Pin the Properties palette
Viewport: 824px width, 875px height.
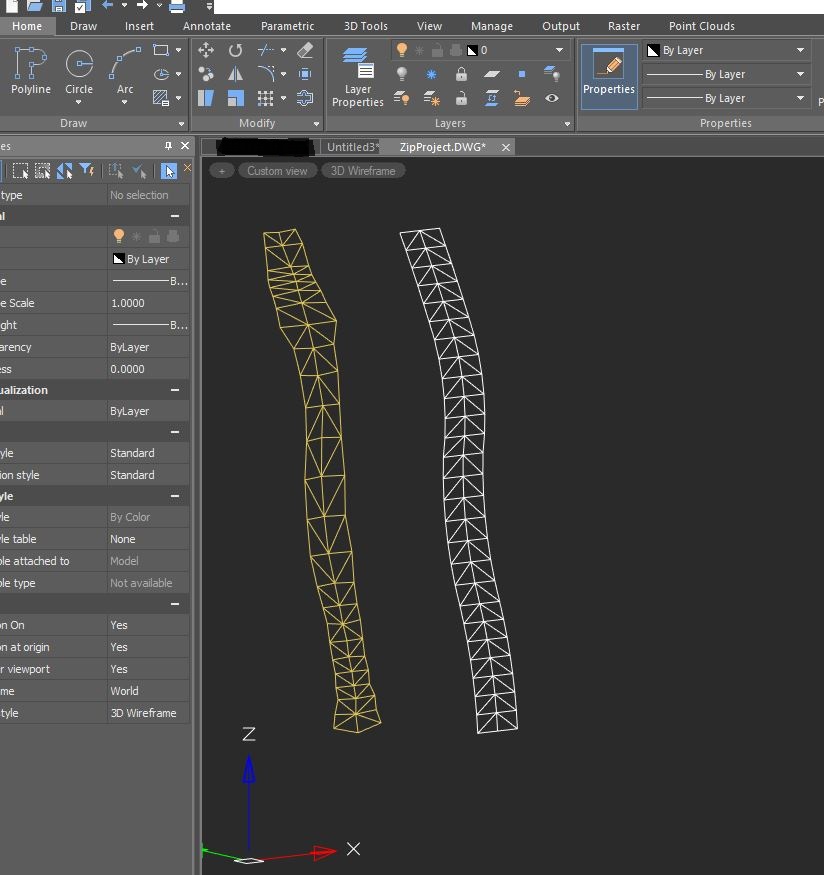(168, 146)
